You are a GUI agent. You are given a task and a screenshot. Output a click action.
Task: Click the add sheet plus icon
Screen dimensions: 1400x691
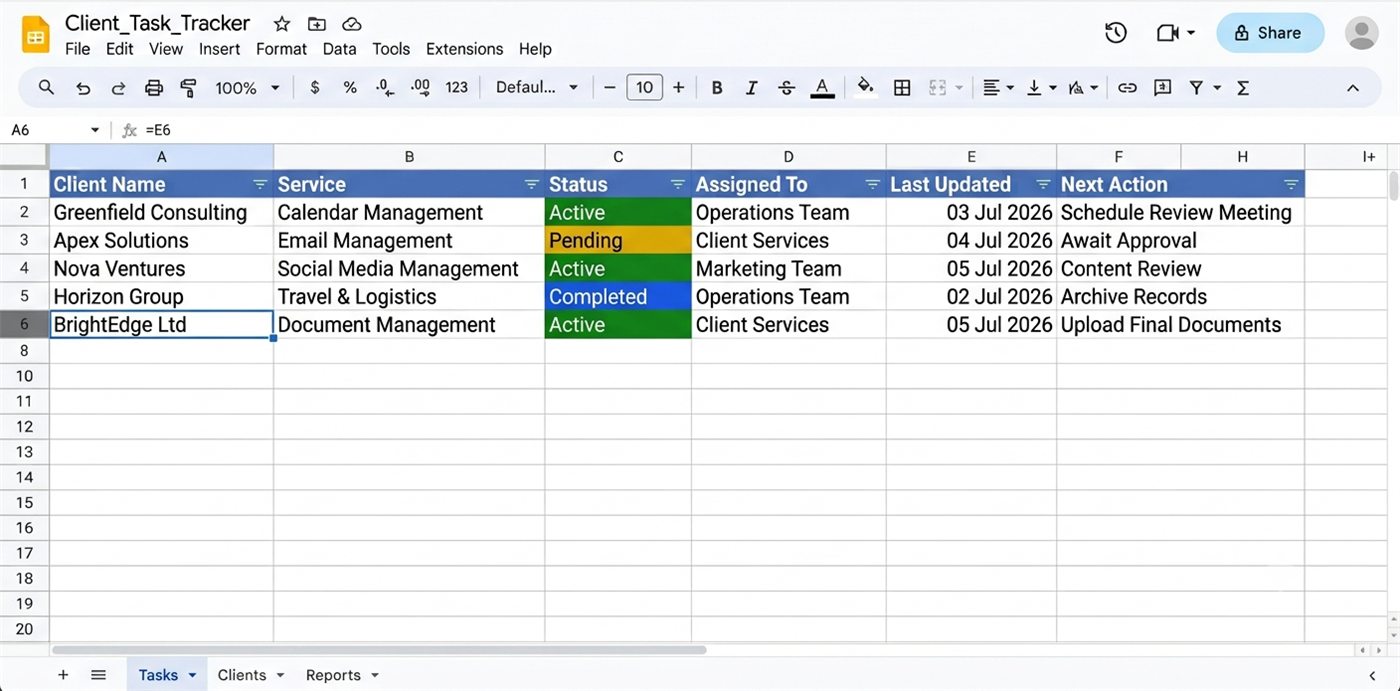[x=63, y=675]
